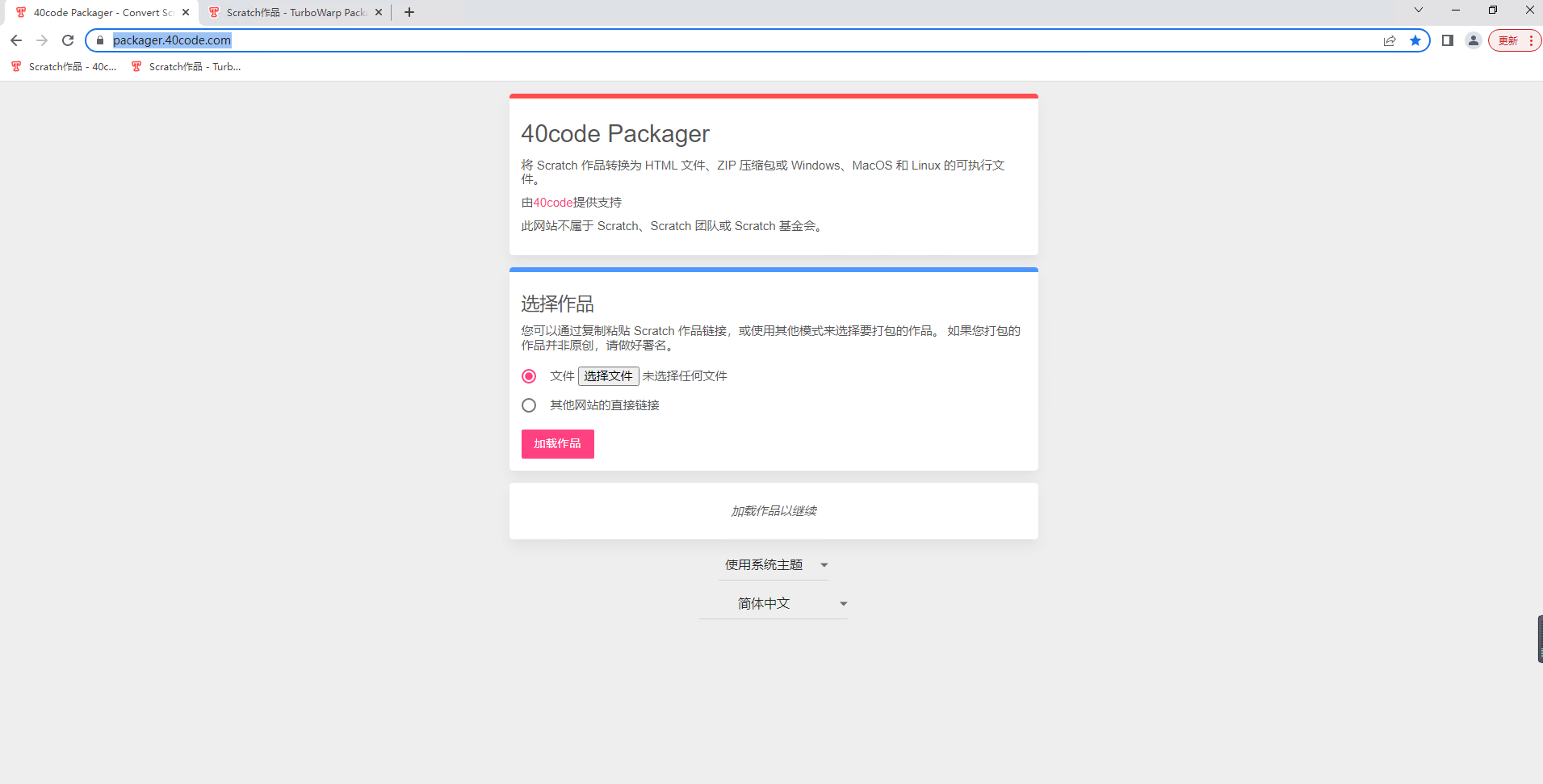Bookmark this page with the star icon
1543x784 pixels.
(x=1415, y=40)
